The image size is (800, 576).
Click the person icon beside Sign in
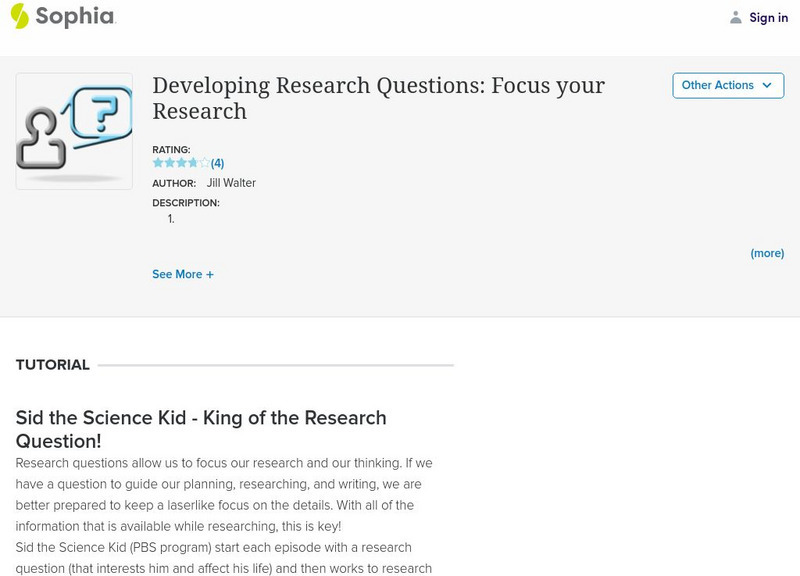736,17
